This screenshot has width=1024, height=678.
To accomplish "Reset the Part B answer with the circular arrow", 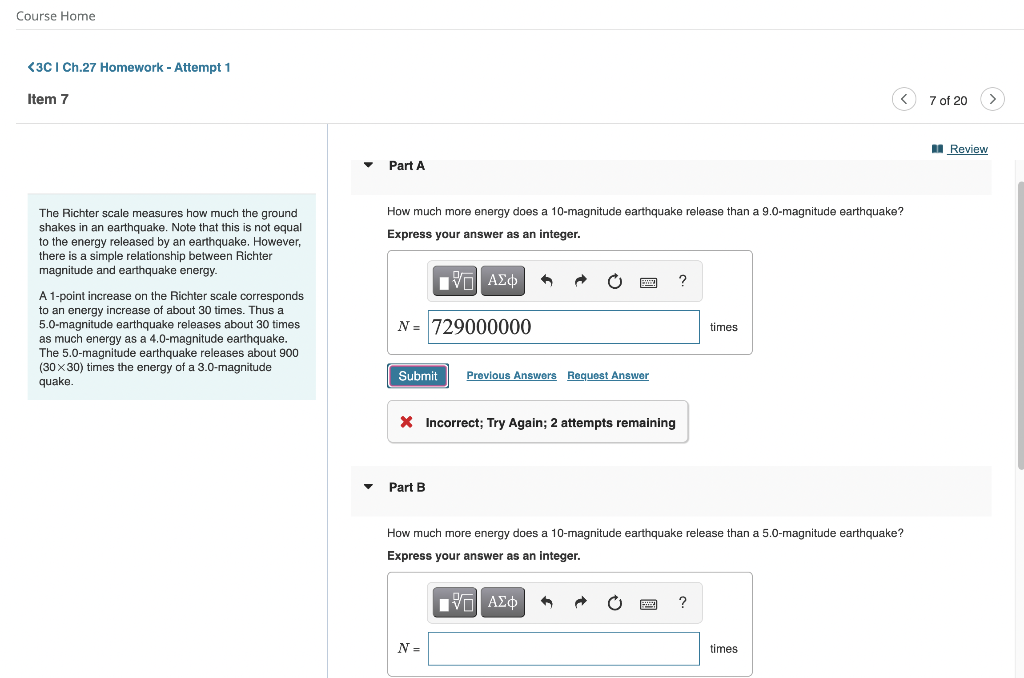I will [x=615, y=603].
